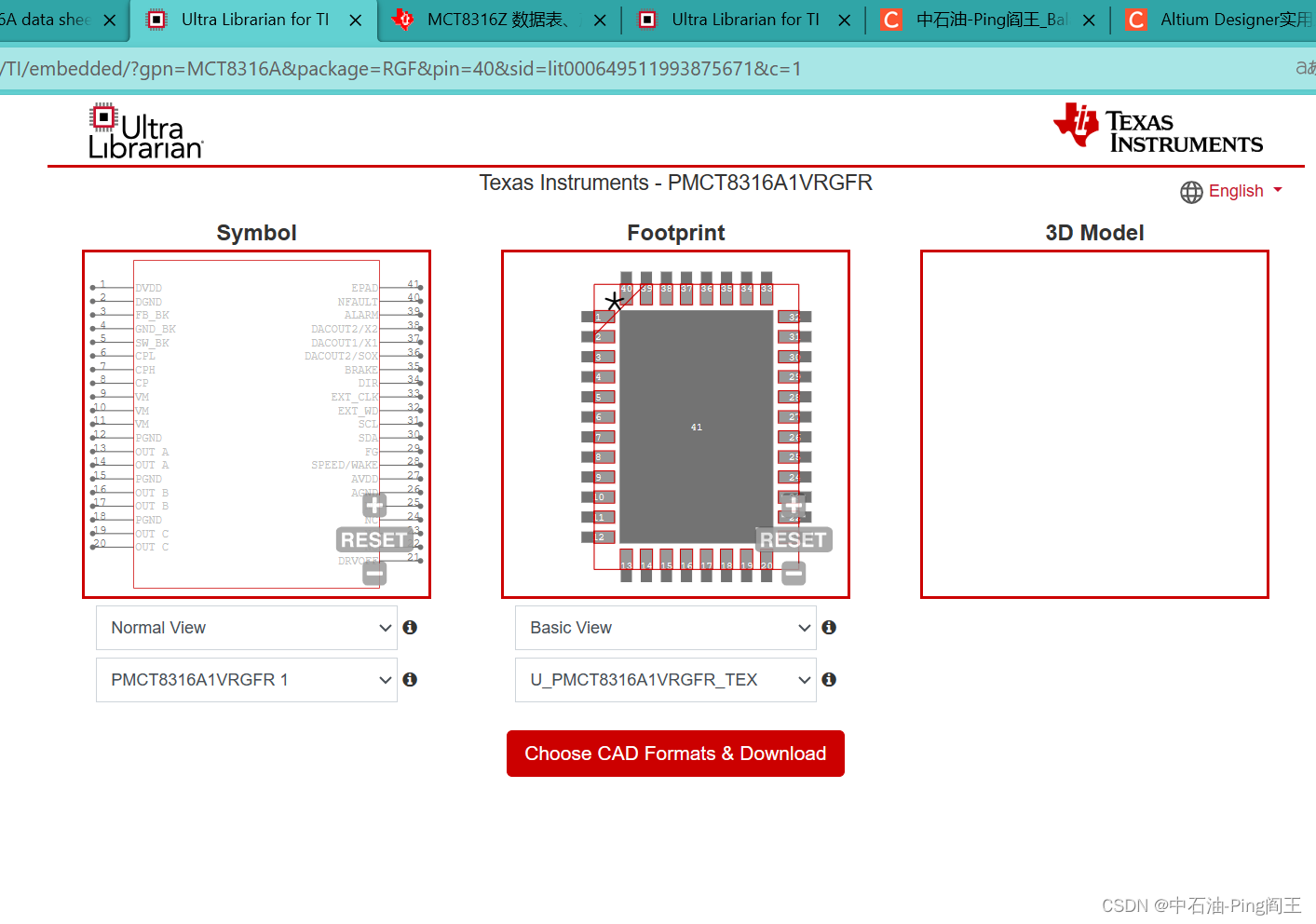Click info icon beside Basic View
1316x924 pixels.
(829, 628)
